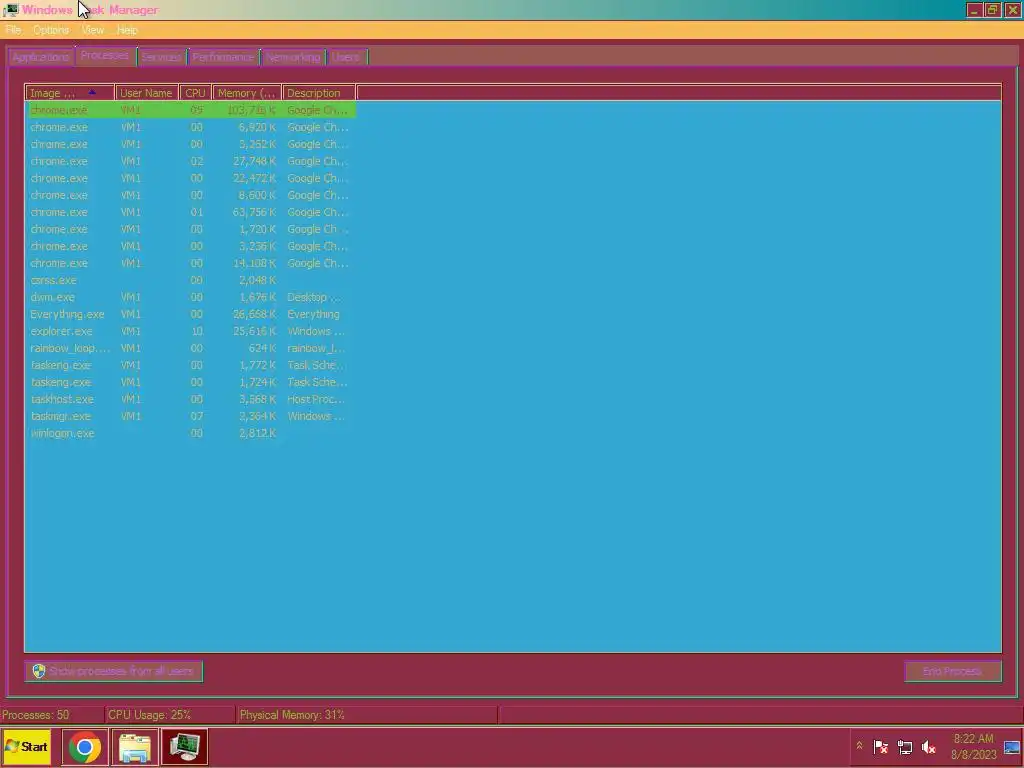Open the Start menu
Image resolution: width=1024 pixels, height=768 pixels.
pyautogui.click(x=27, y=747)
